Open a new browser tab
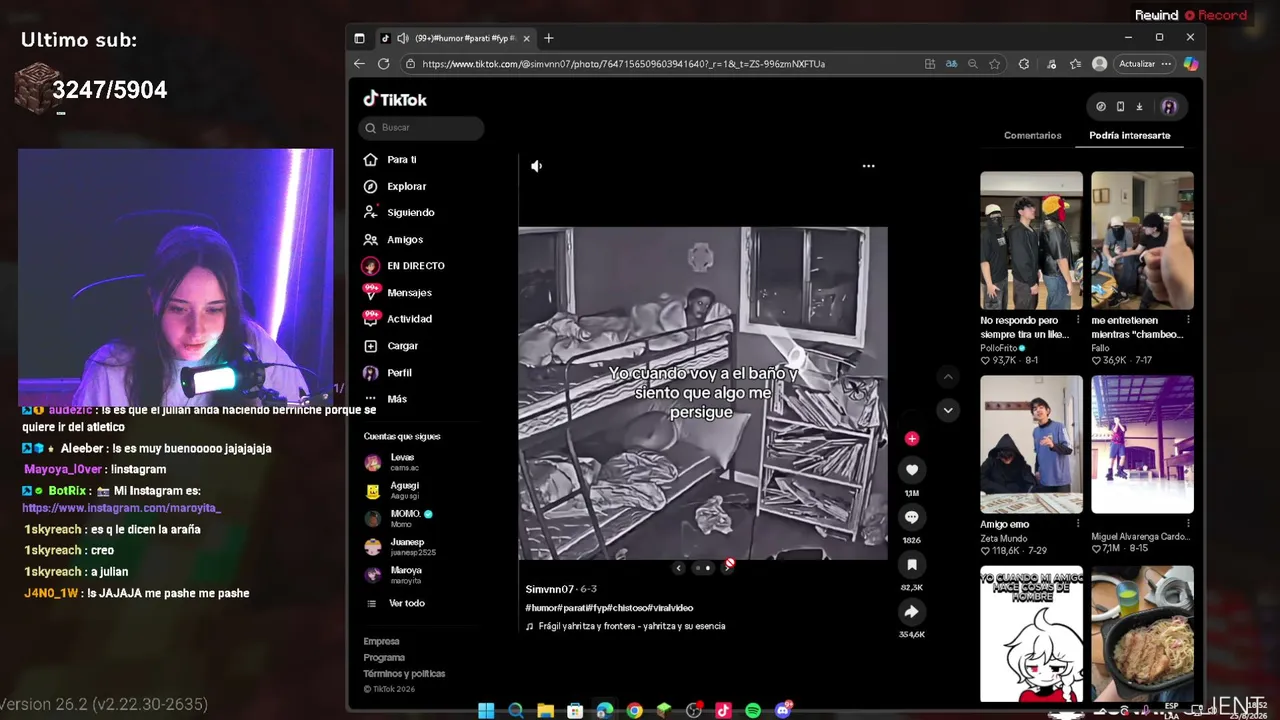 tap(548, 38)
